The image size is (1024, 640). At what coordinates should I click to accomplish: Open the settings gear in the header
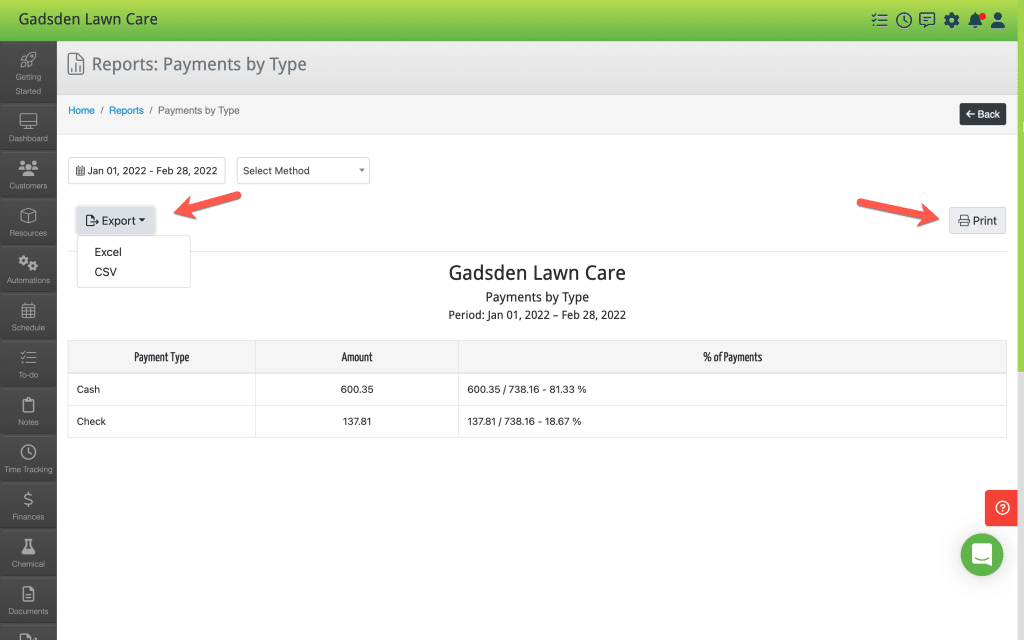[952, 20]
